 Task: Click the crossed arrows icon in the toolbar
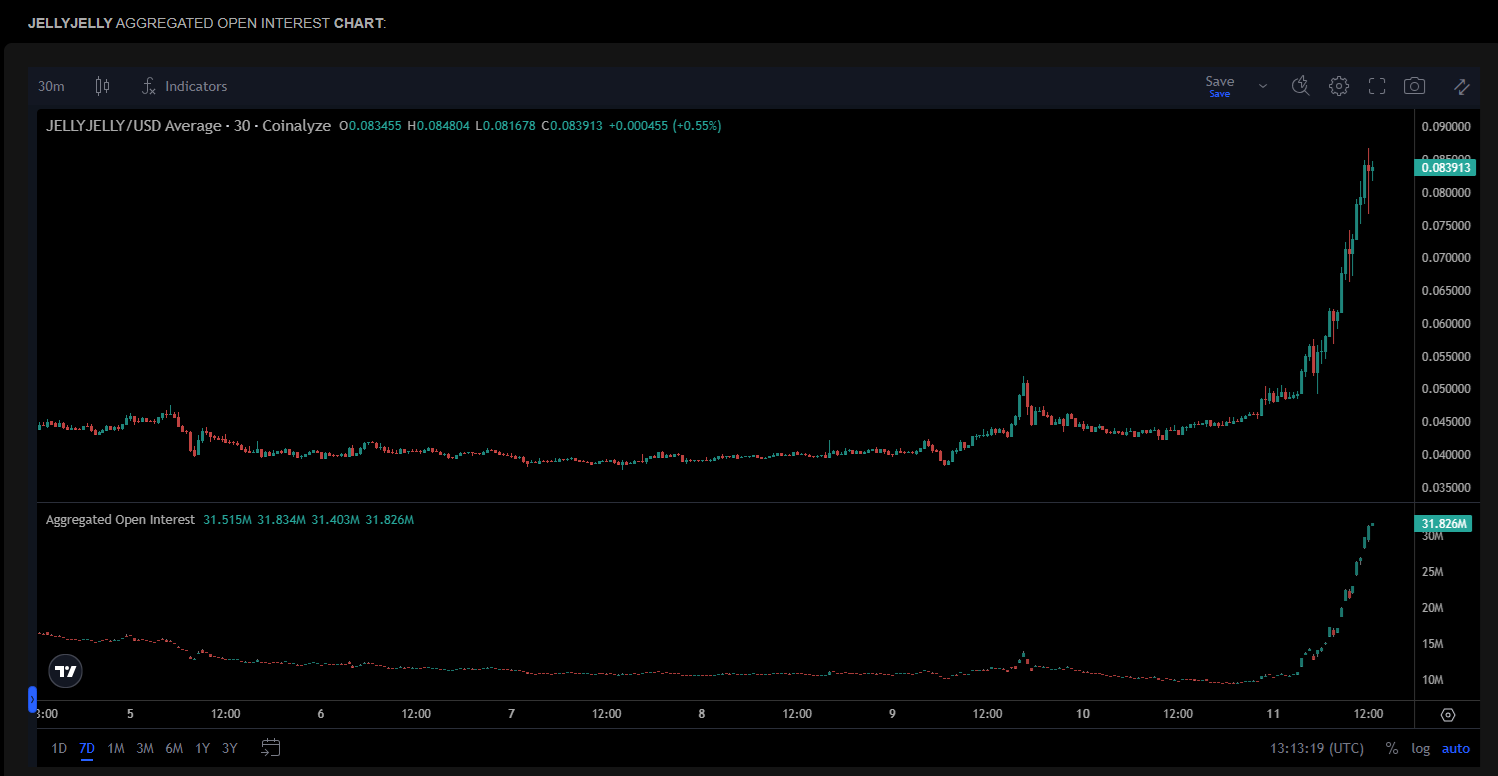point(1461,86)
